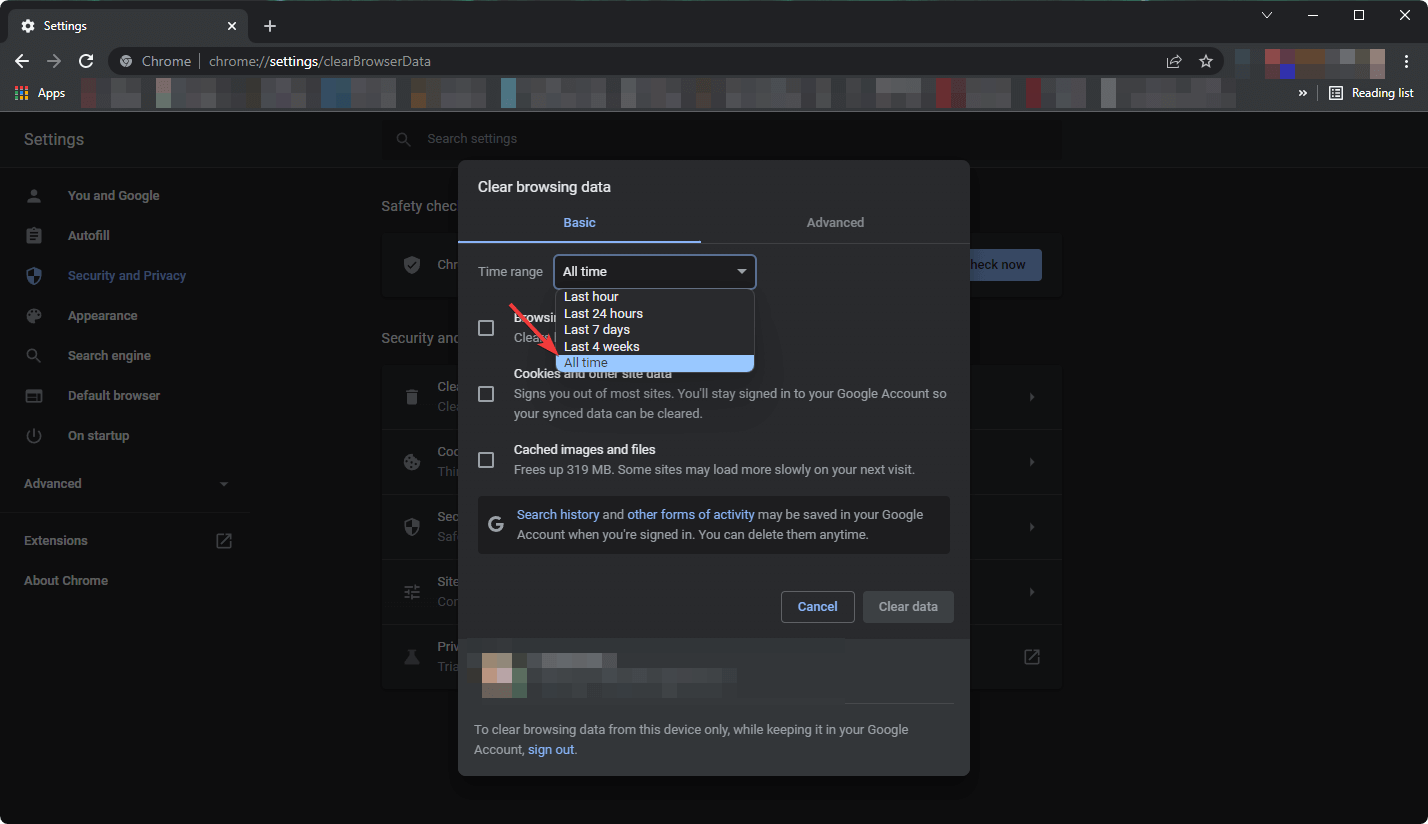Switch to the Advanced tab
This screenshot has height=824, width=1428.
(835, 222)
